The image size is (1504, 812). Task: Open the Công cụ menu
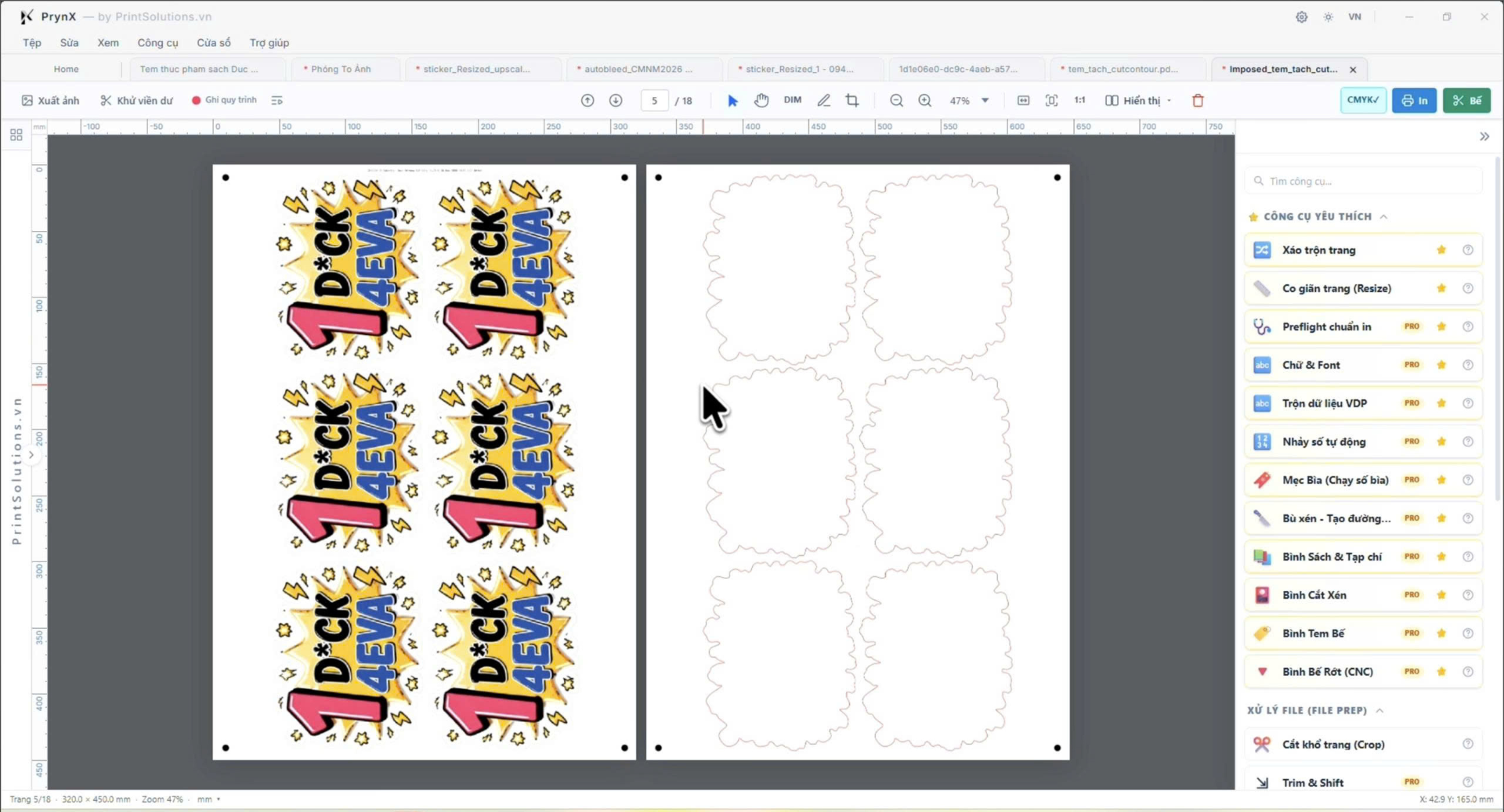pyautogui.click(x=157, y=42)
